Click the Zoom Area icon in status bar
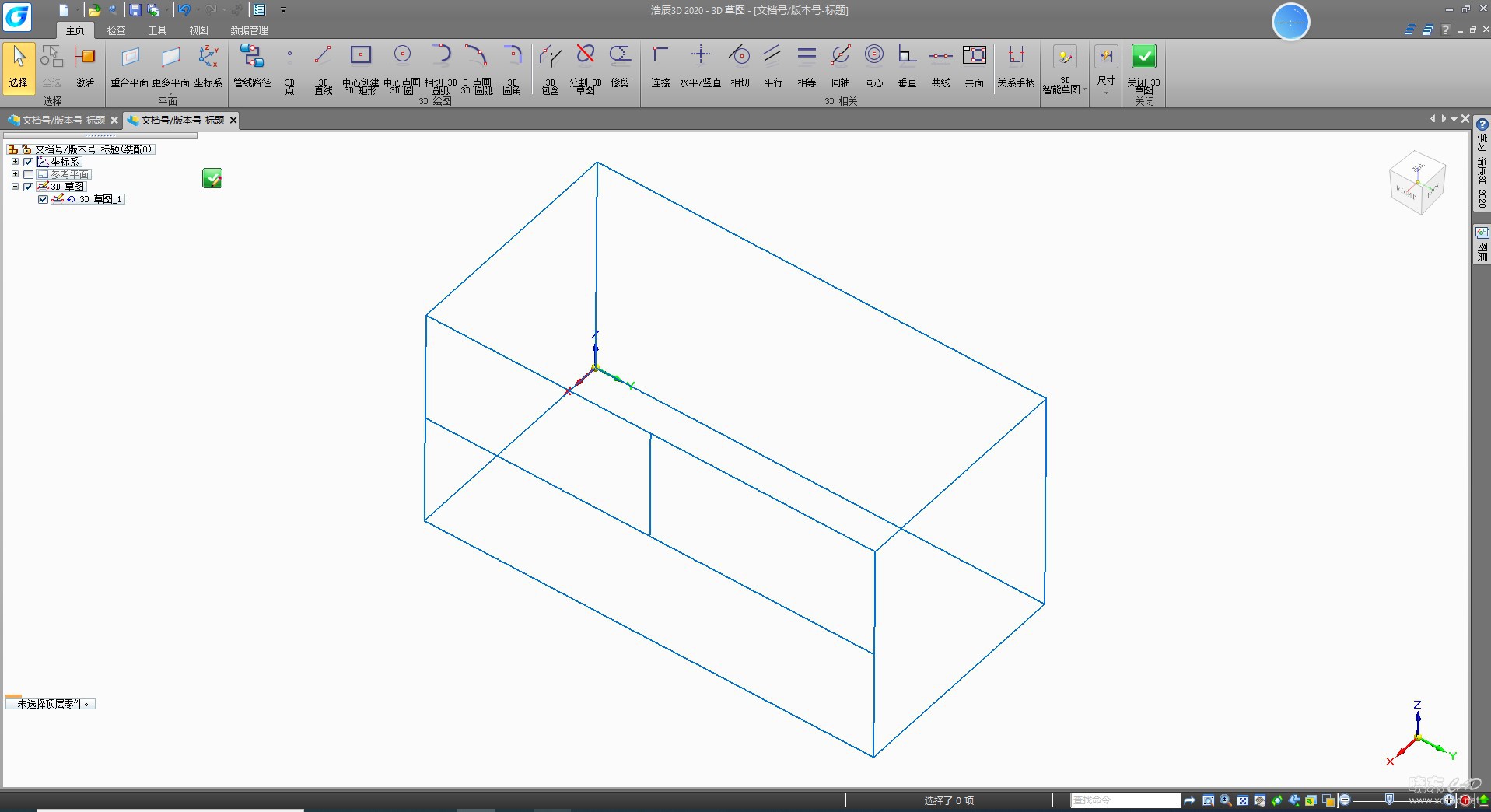This screenshot has height=812, width=1491. (x=1208, y=800)
